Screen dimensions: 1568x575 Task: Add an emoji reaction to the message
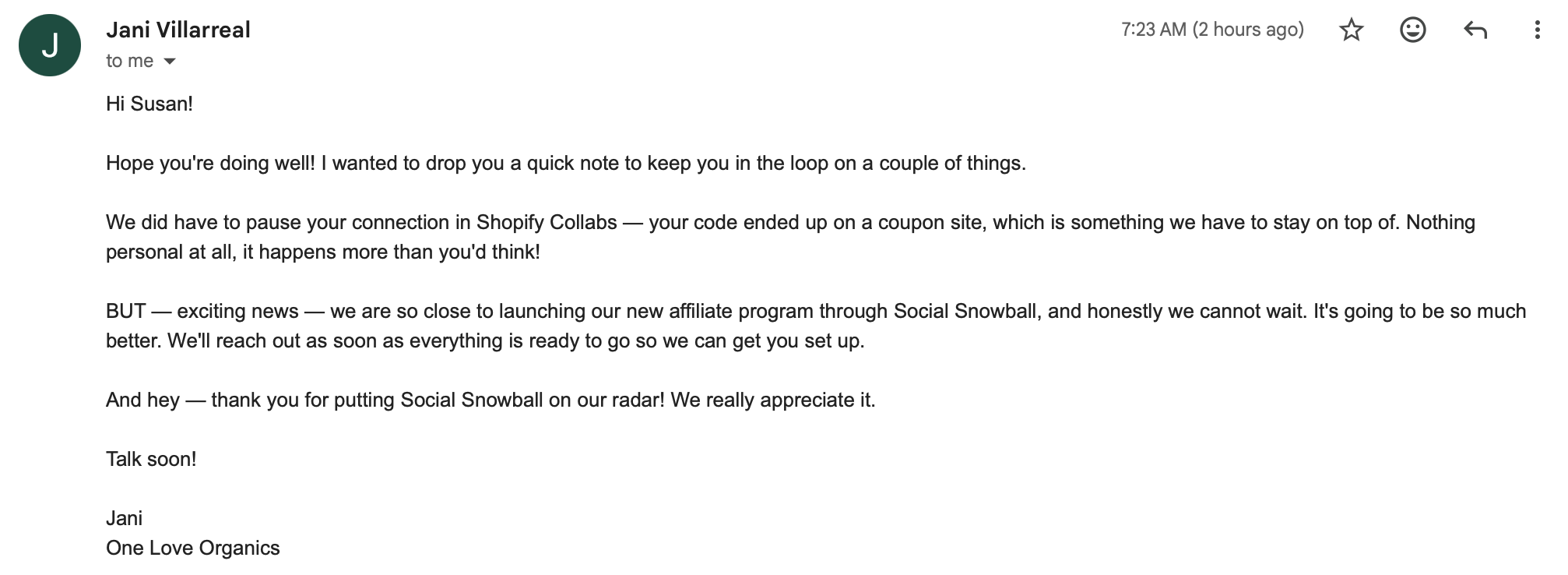tap(1413, 30)
